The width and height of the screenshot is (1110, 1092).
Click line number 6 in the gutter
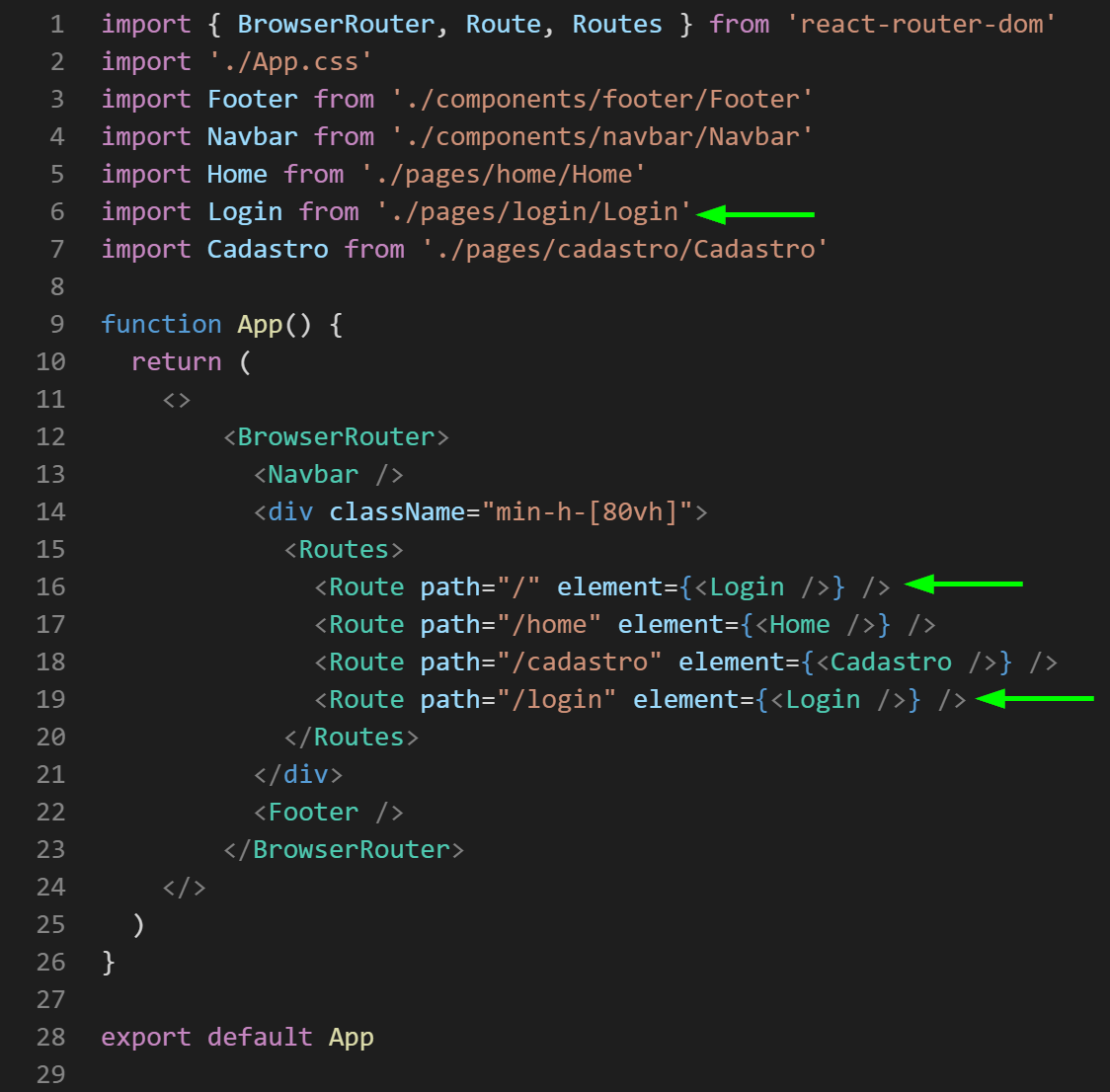coord(56,211)
